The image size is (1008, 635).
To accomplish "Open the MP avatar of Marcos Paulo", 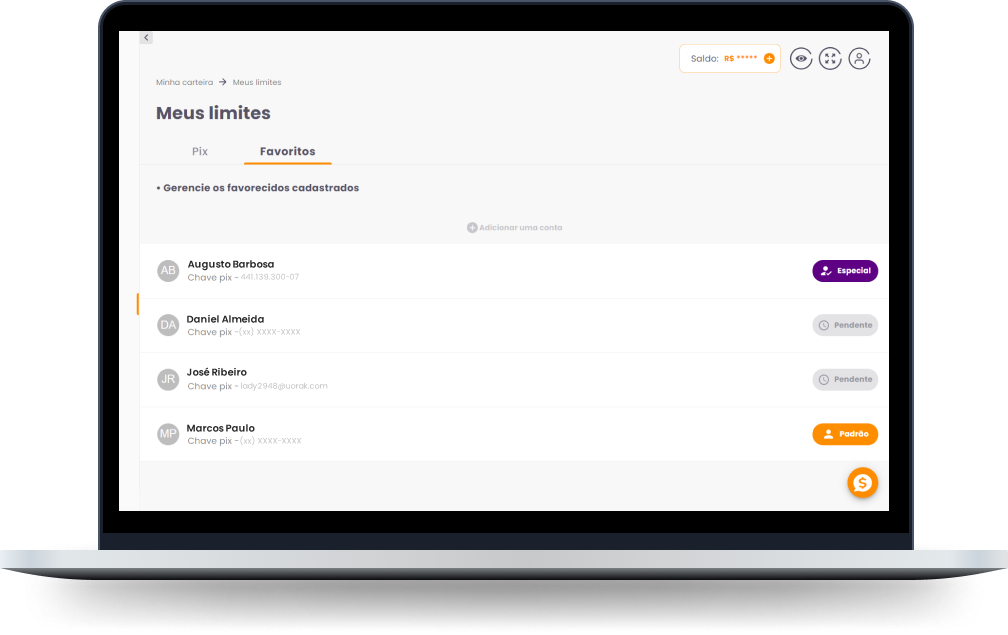I will [168, 434].
